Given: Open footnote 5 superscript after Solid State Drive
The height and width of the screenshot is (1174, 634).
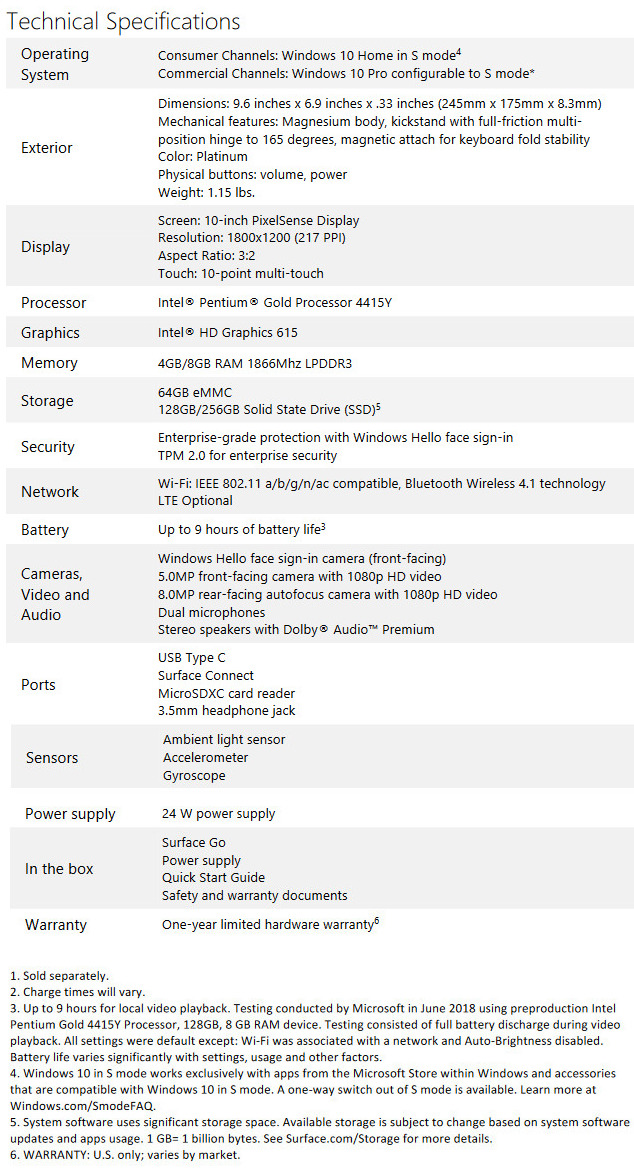Looking at the screenshot, I should coord(379,406).
